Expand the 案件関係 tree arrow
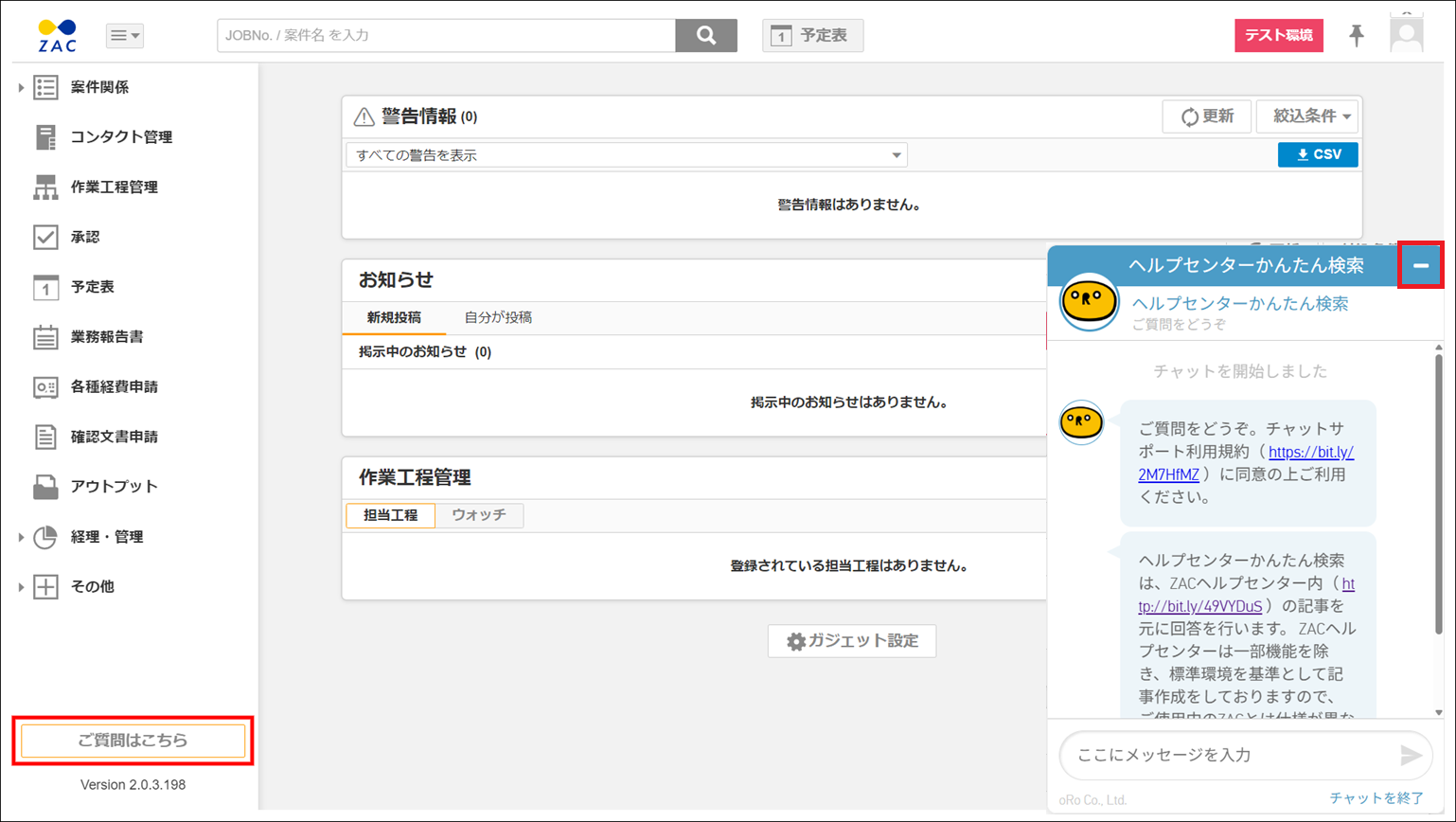Image resolution: width=1456 pixels, height=822 pixels. 21,87
